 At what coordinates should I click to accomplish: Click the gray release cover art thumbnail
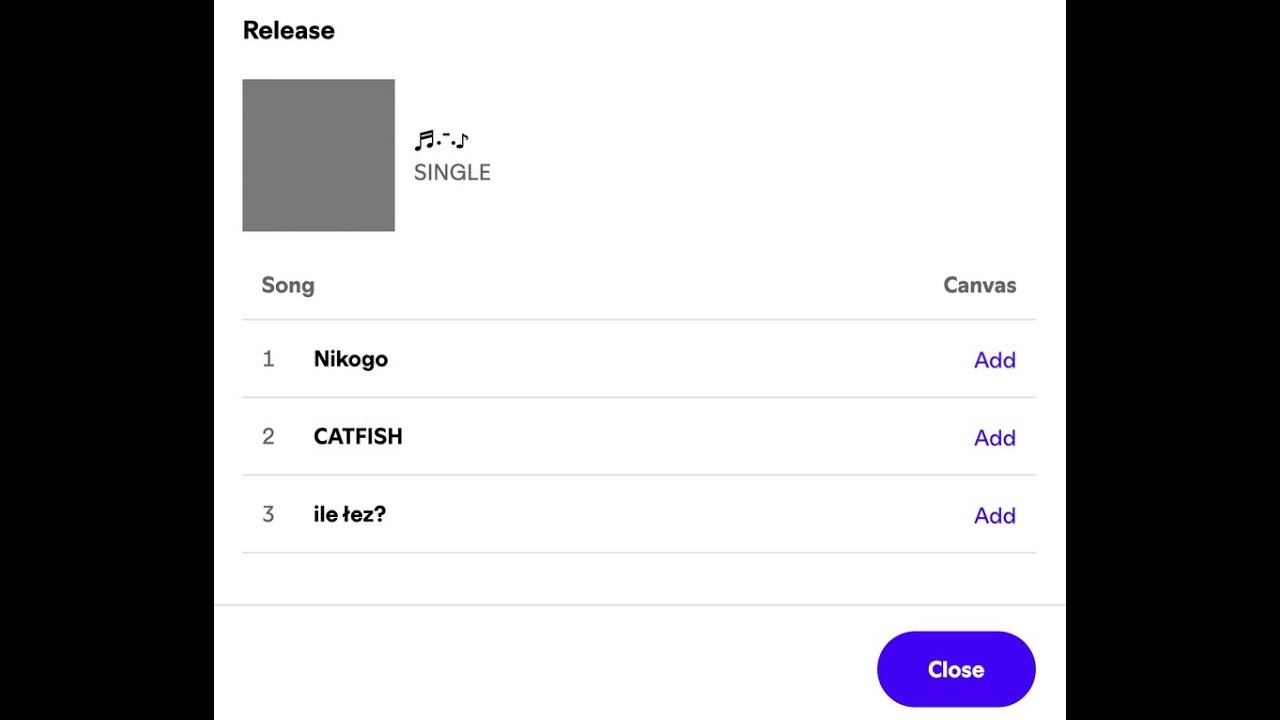318,155
